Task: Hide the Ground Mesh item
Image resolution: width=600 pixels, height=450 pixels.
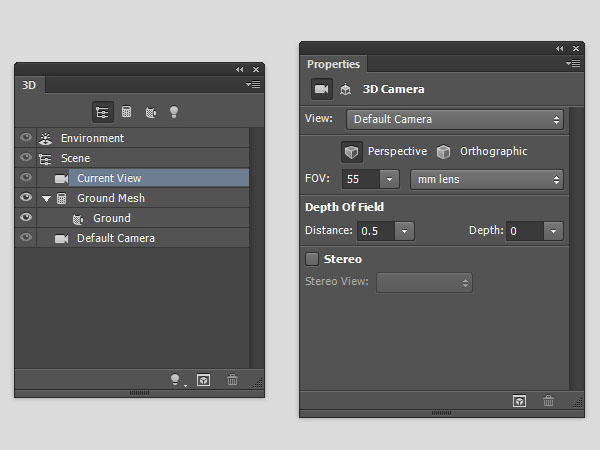Action: [x=26, y=198]
